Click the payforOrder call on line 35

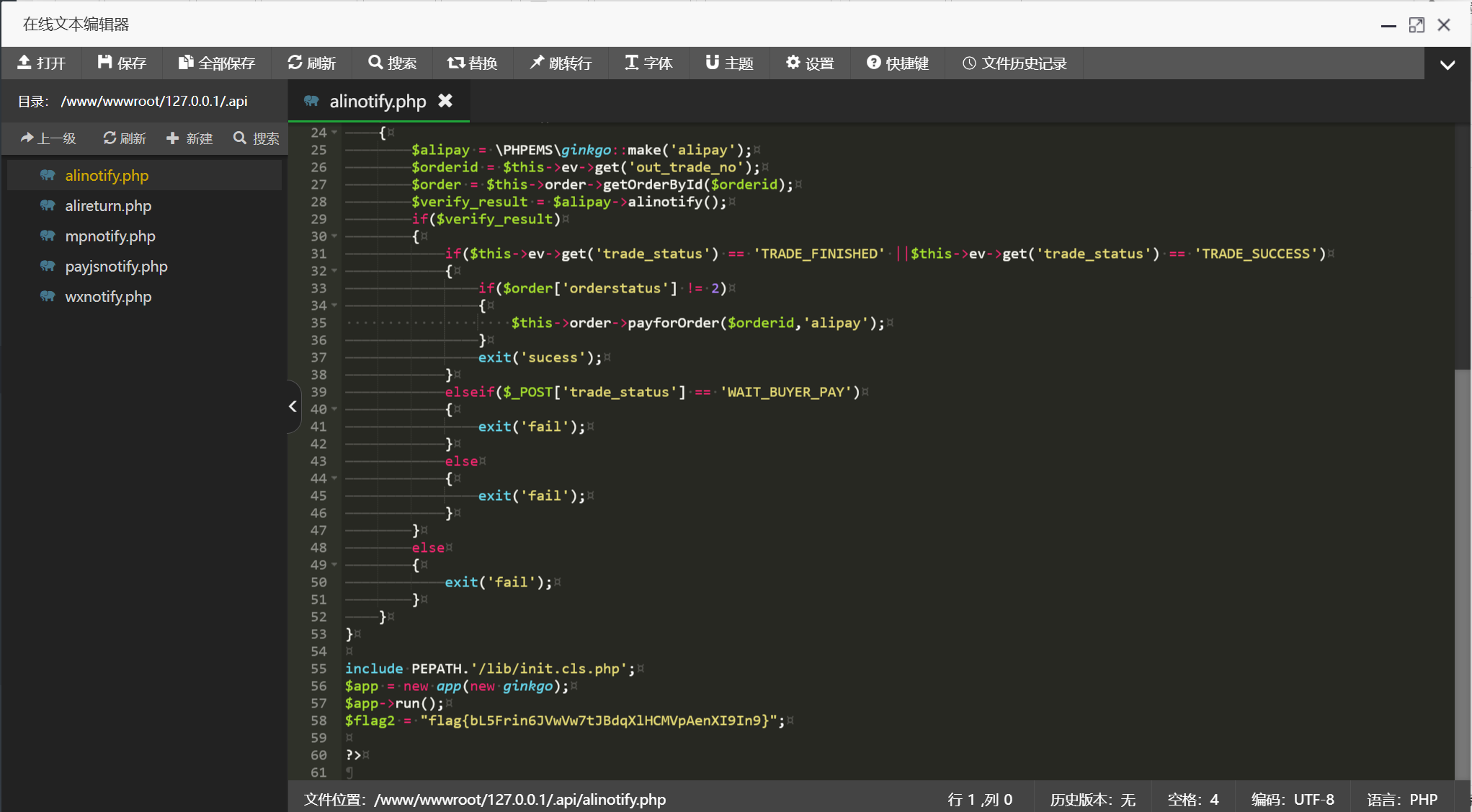697,323
